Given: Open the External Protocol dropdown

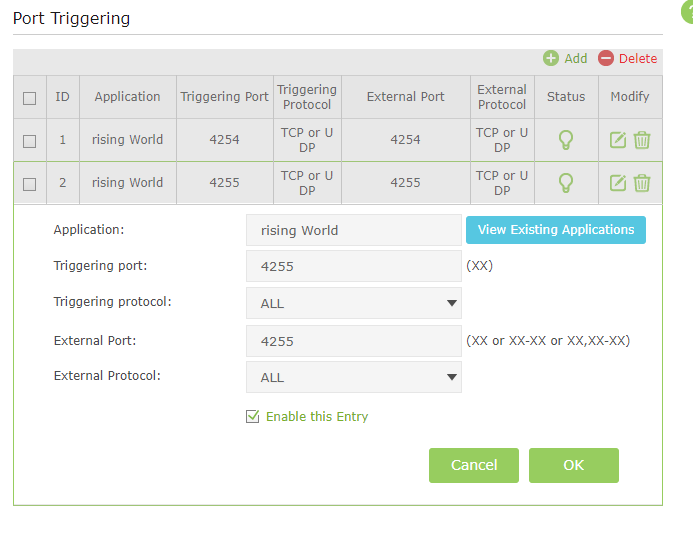Looking at the screenshot, I should pos(354,377).
